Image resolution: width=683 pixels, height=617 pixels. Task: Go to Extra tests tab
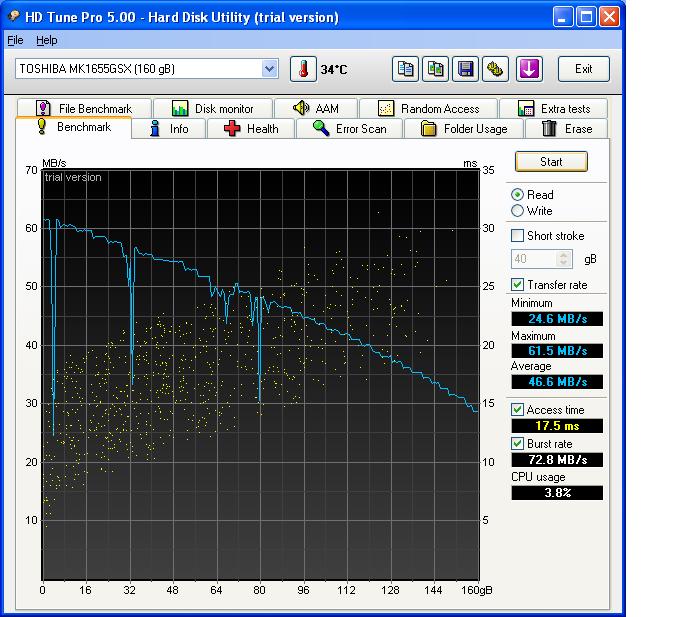tap(554, 108)
